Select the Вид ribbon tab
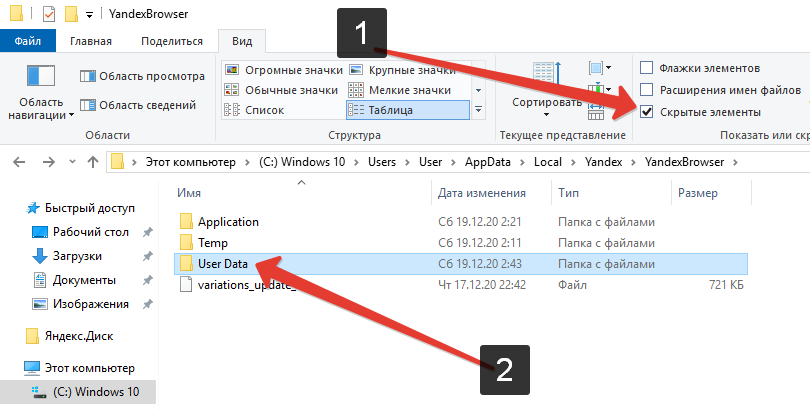The image size is (810, 410). point(242,41)
